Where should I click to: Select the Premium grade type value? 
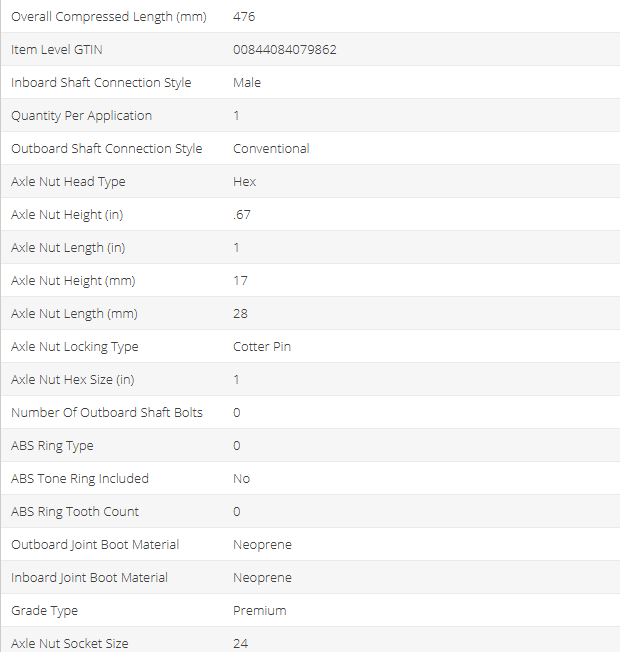point(260,611)
